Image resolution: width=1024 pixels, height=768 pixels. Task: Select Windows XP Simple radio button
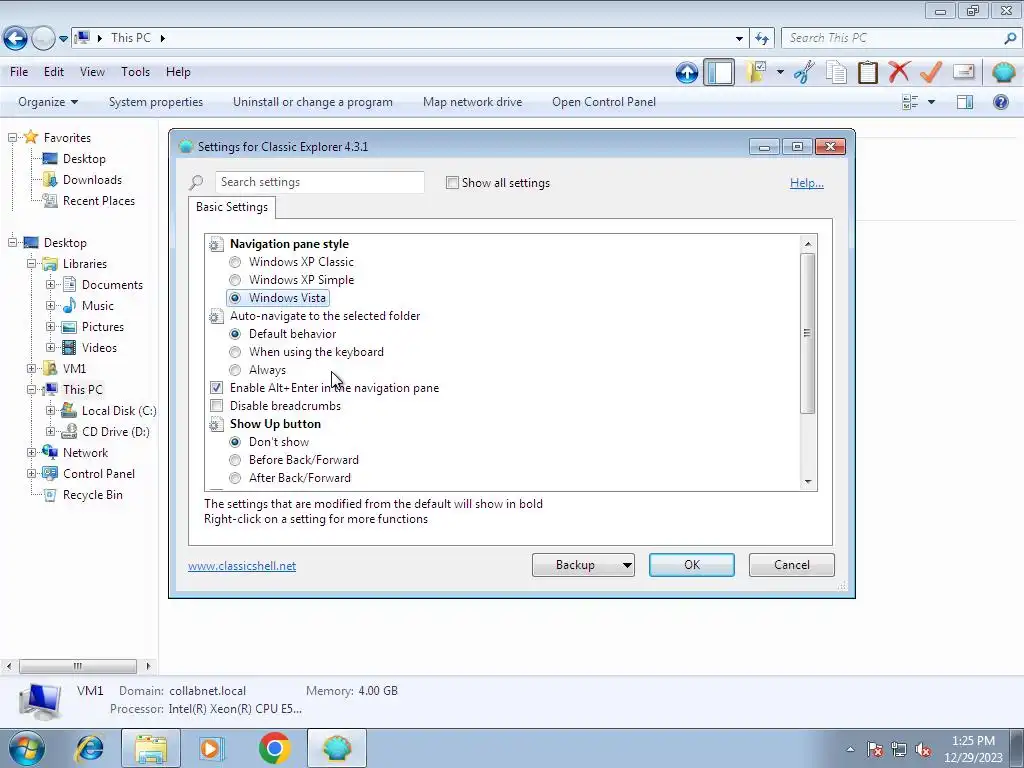pos(235,280)
